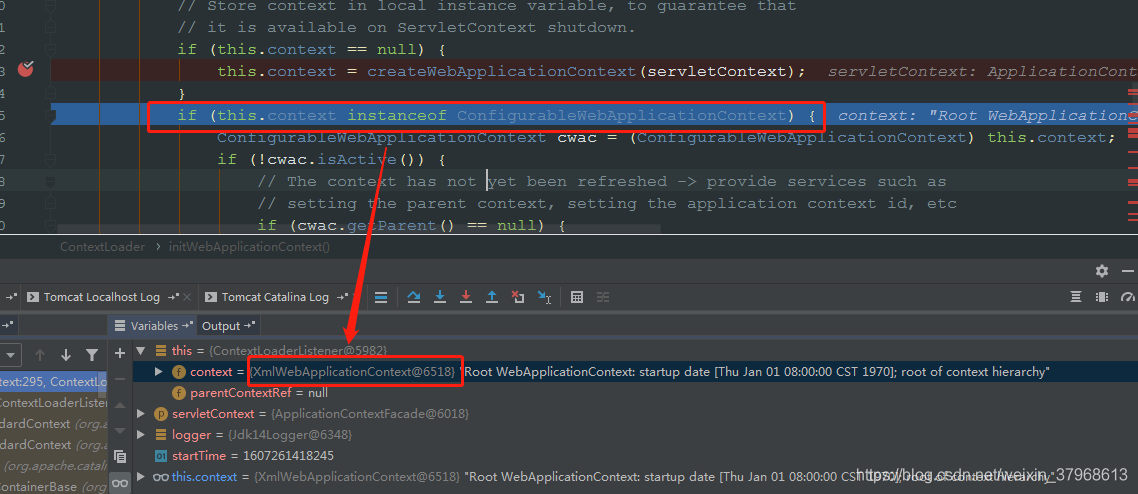Select frame starting with 'ContextLoaderListen'

(54, 403)
